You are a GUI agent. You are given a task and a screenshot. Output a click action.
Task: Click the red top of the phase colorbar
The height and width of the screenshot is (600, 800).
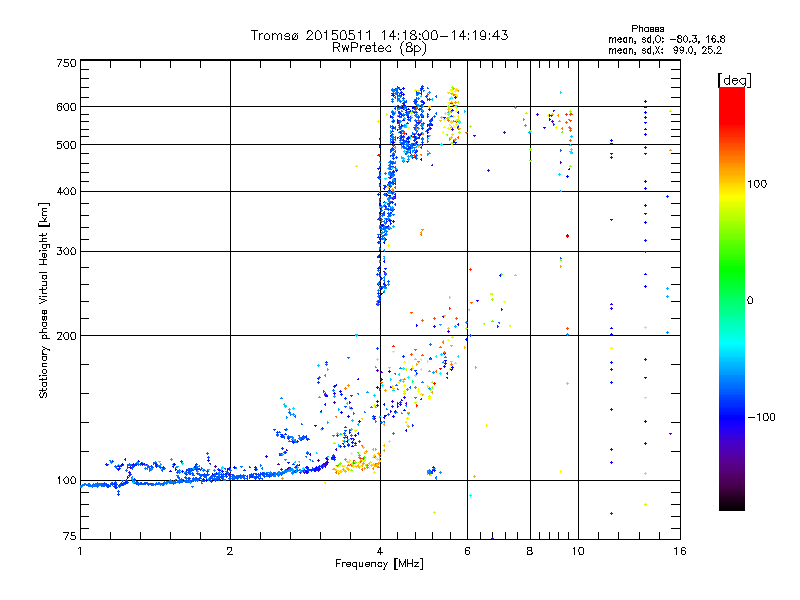click(731, 94)
